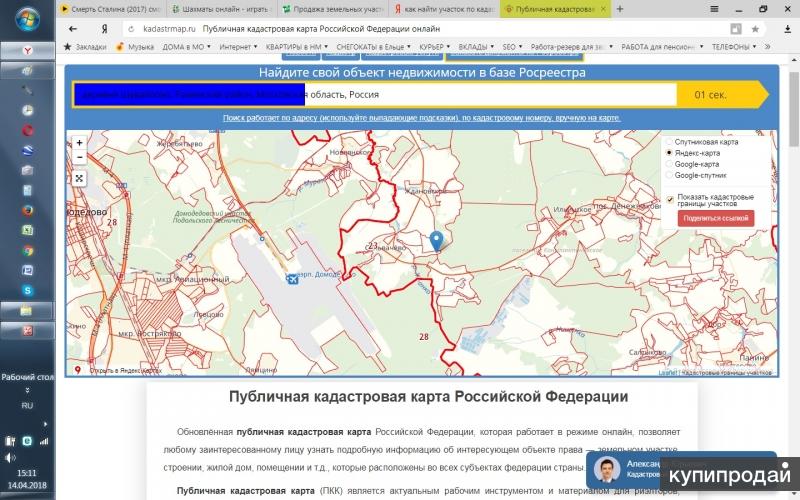Expand the ТЕЛЕФОНЫ bookmark folder
The width and height of the screenshot is (800, 500).
[734, 46]
